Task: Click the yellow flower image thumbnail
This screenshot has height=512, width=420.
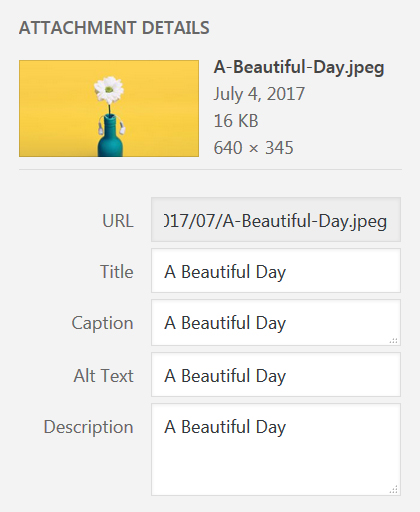Action: click(109, 108)
